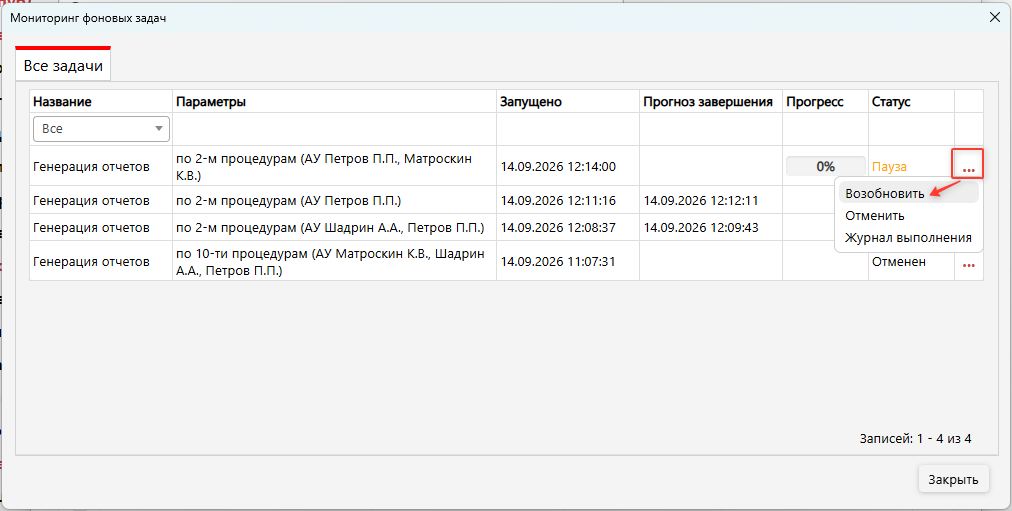1012x511 pixels.
Task: Select parameters cell 'по 10-ти процедурам'
Action: 334,261
